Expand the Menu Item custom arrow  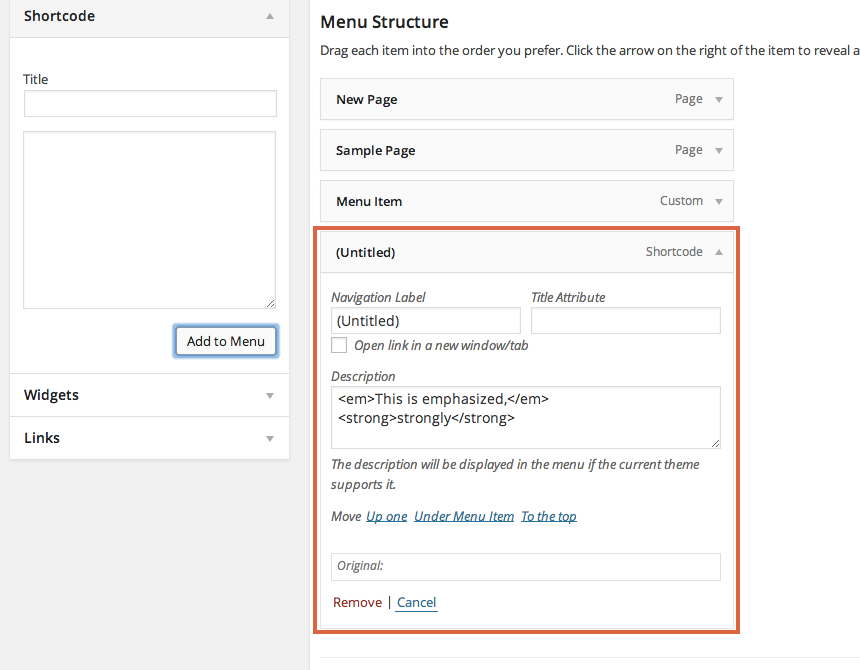point(718,202)
